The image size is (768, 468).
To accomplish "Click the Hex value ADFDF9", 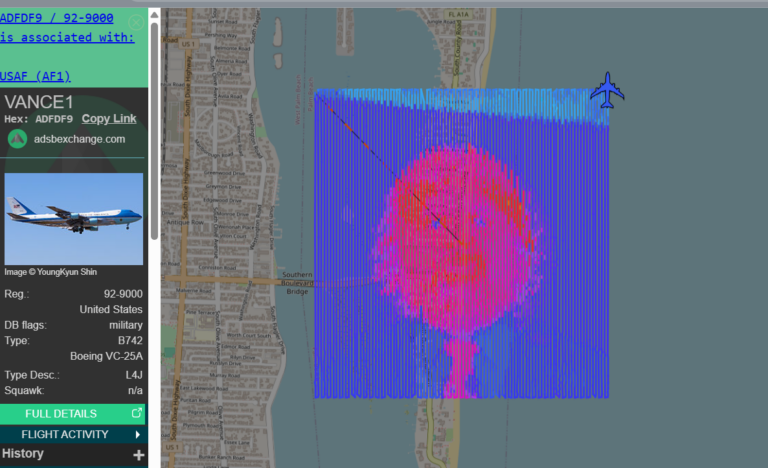I will [54, 119].
